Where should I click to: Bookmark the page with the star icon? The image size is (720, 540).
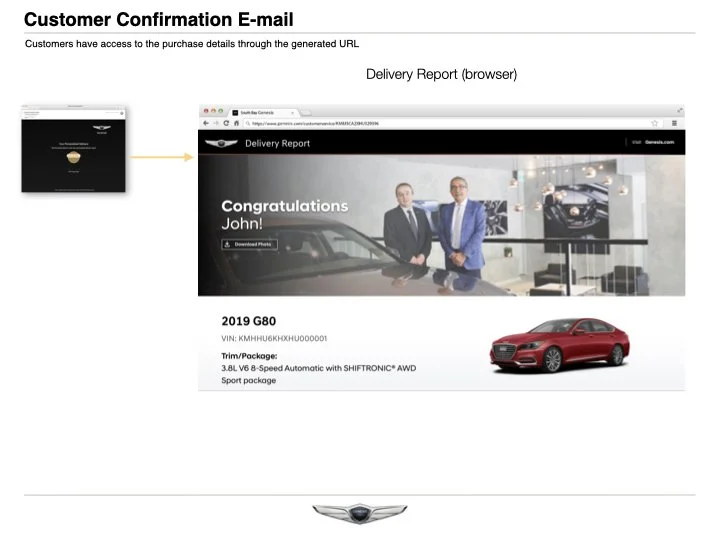[x=654, y=123]
